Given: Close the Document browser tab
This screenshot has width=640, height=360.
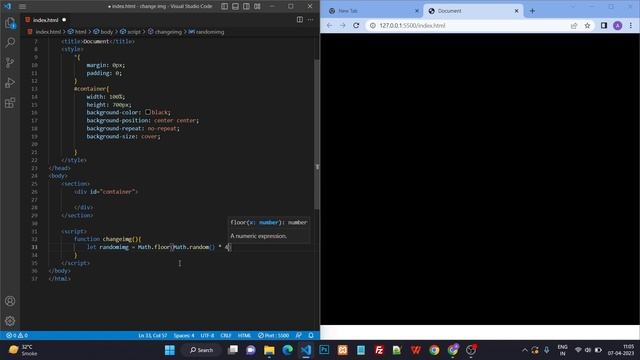Looking at the screenshot, I should (516, 11).
